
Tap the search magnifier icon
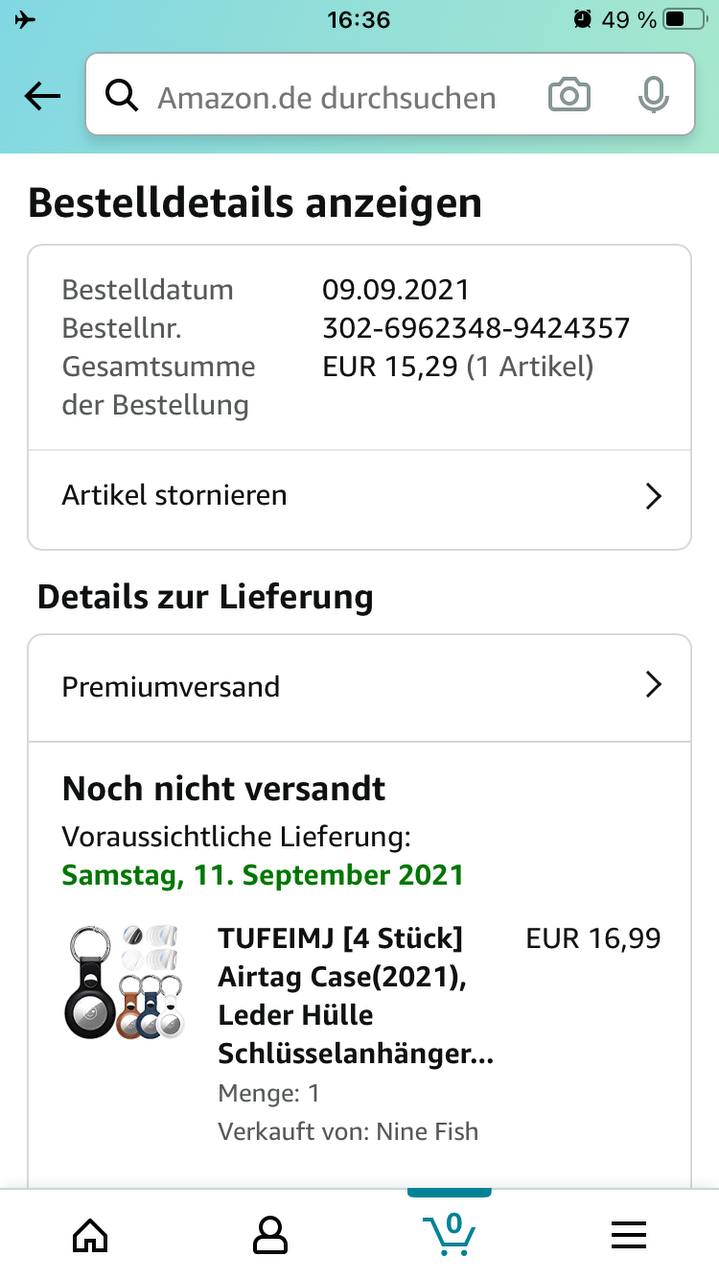click(122, 96)
